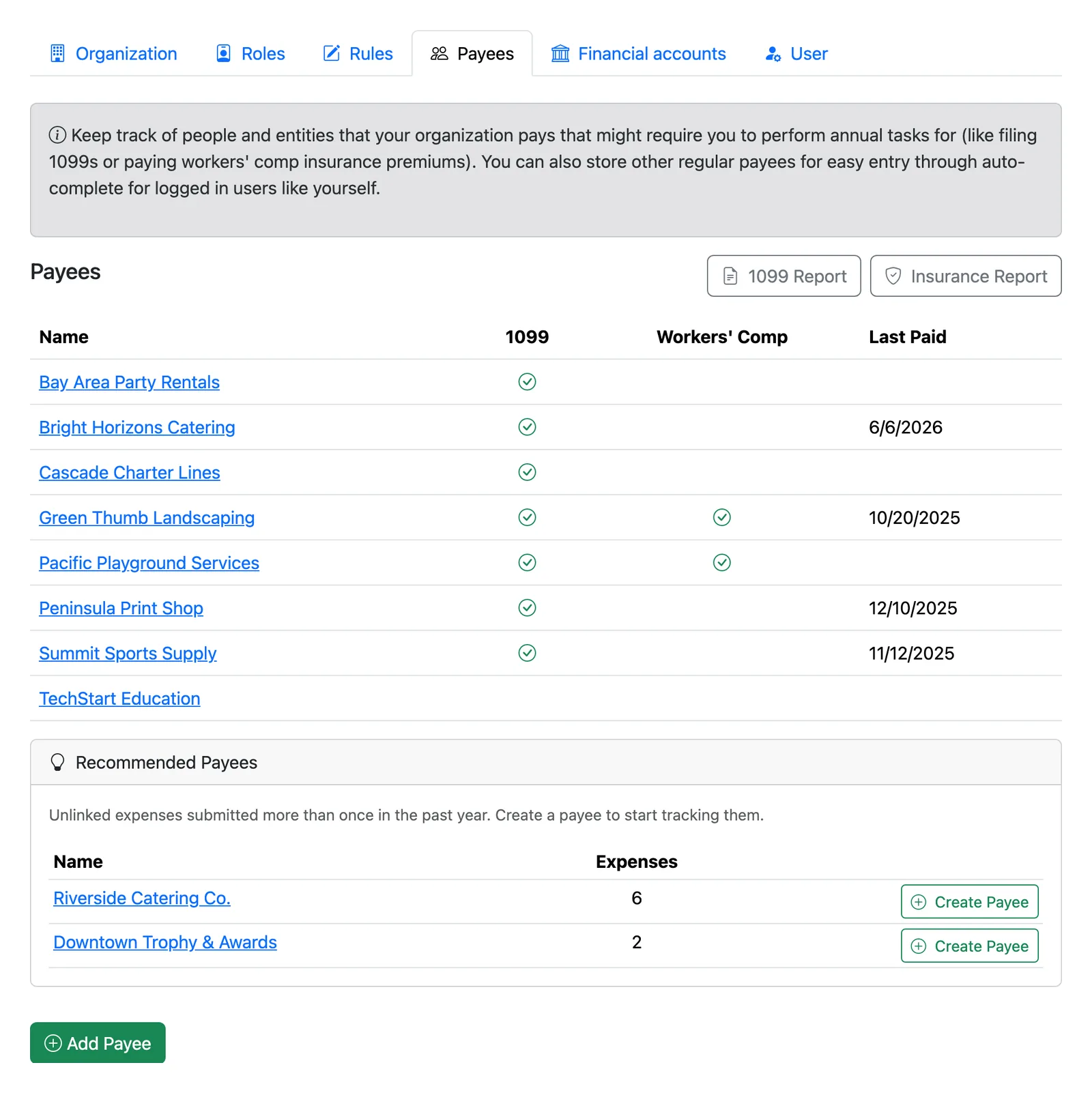Open Summit Sports Supply payee
1092x1093 pixels.
[128, 653]
